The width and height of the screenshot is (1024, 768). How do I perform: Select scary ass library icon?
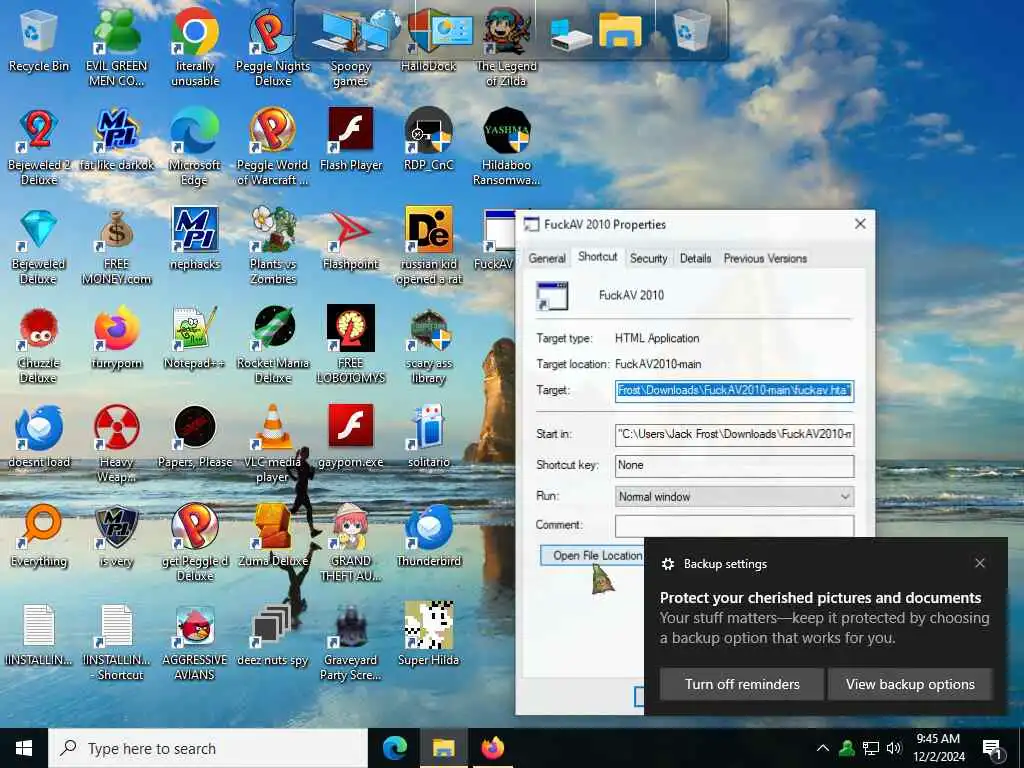[x=428, y=346]
